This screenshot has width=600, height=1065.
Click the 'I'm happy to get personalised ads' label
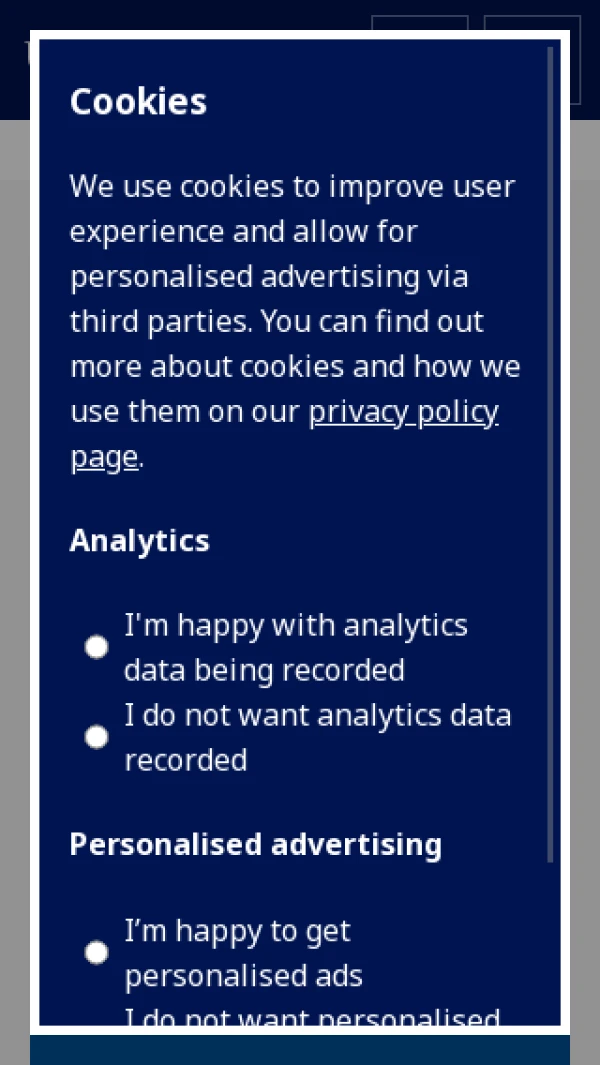click(243, 953)
